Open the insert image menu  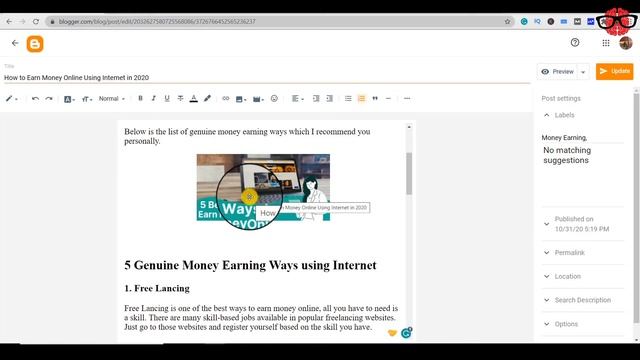click(241, 98)
